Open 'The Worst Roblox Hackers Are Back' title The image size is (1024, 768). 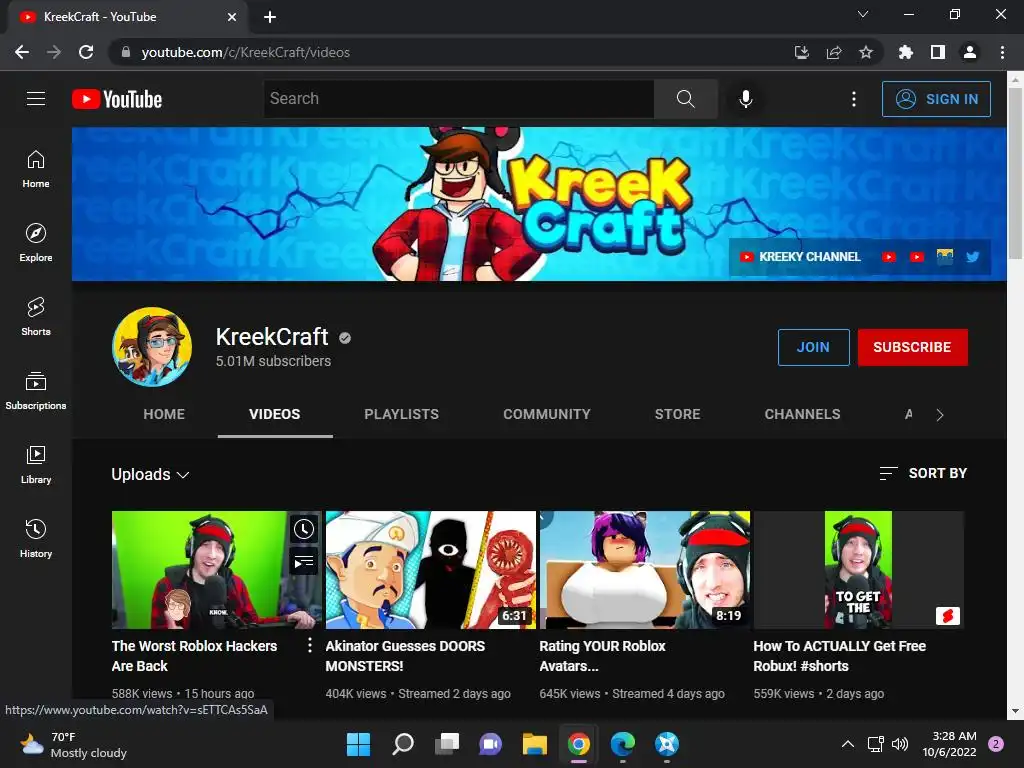(194, 656)
